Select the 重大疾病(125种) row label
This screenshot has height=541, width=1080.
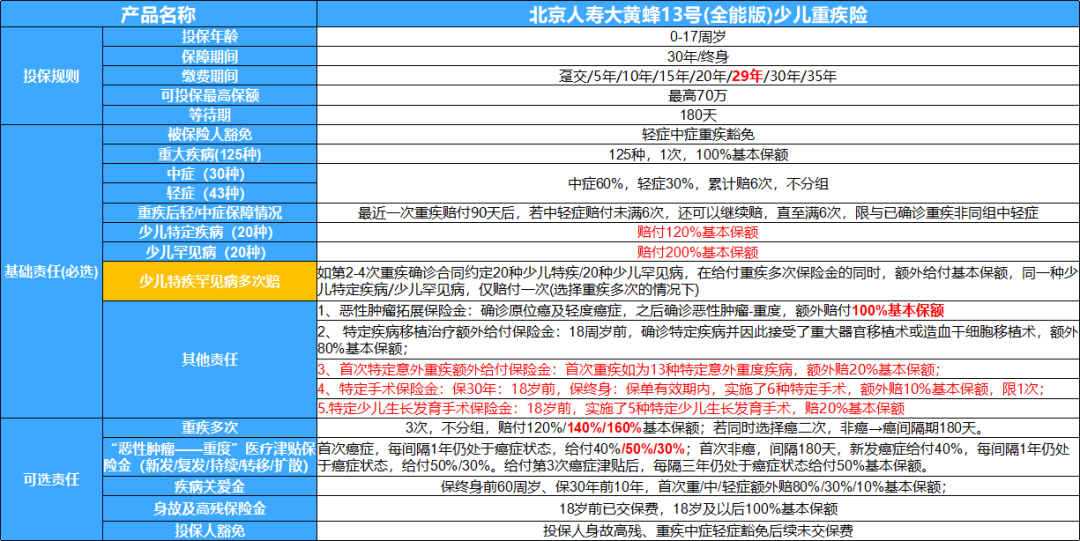click(x=209, y=154)
